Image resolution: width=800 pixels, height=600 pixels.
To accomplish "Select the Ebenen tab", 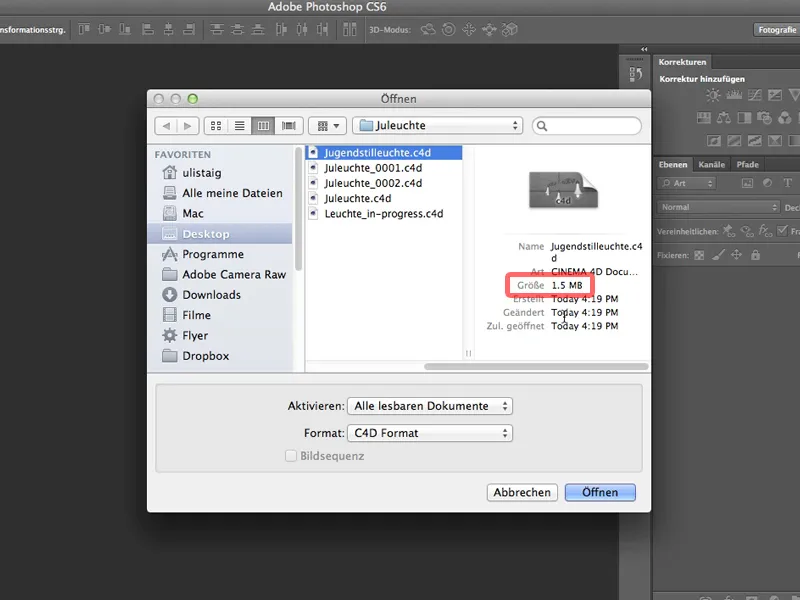I will click(x=672, y=164).
